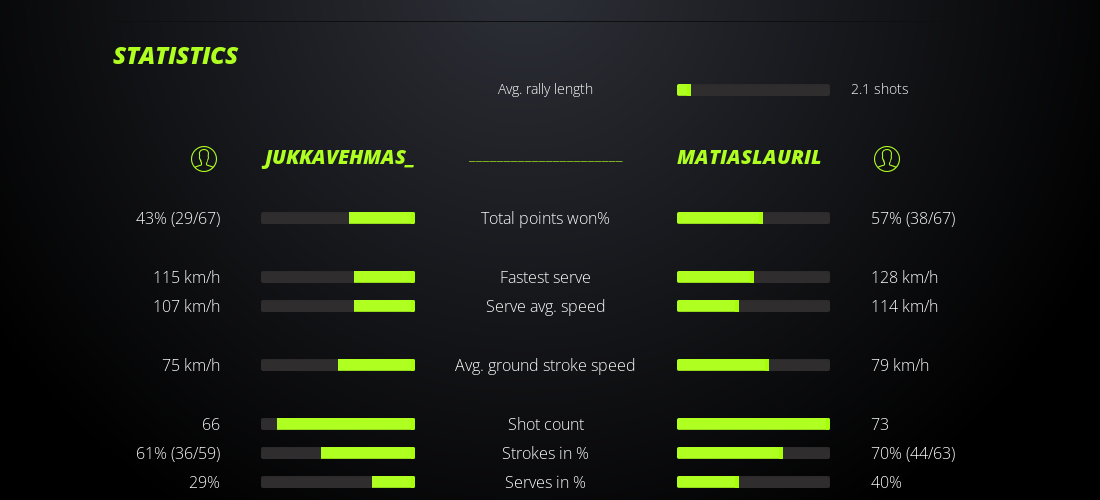Select the Strokes in % label
The image size is (1100, 500).
coord(545,453)
